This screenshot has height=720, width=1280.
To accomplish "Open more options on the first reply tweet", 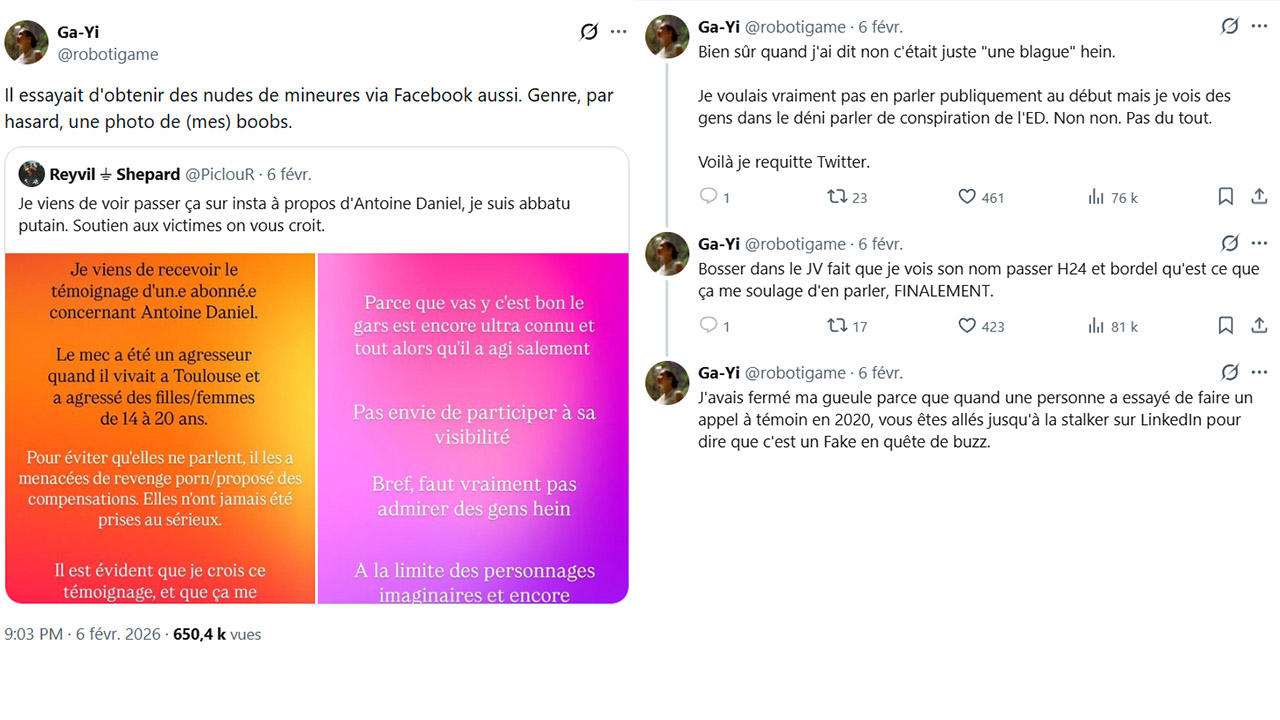I will [1259, 27].
